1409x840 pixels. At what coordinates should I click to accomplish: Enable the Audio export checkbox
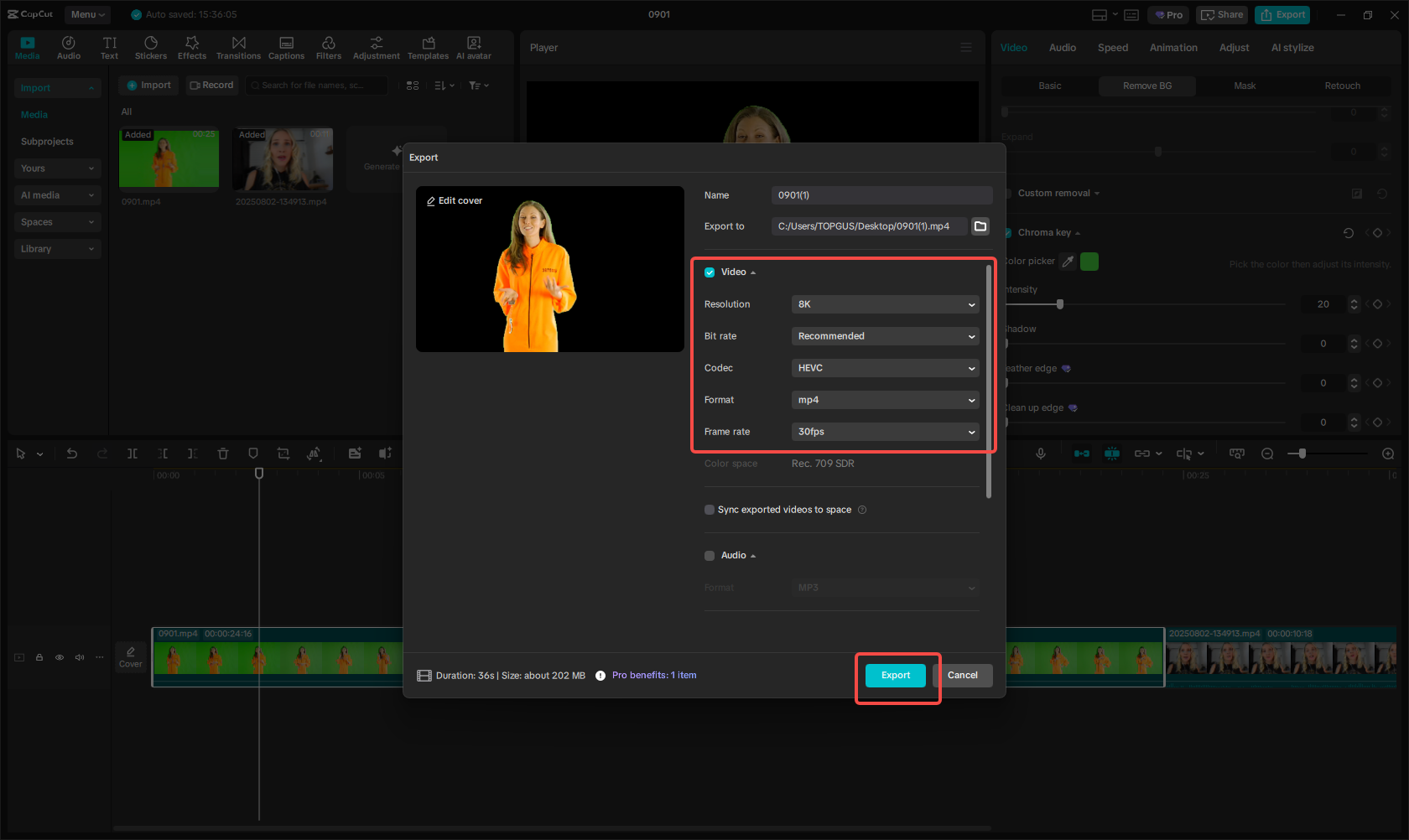709,555
